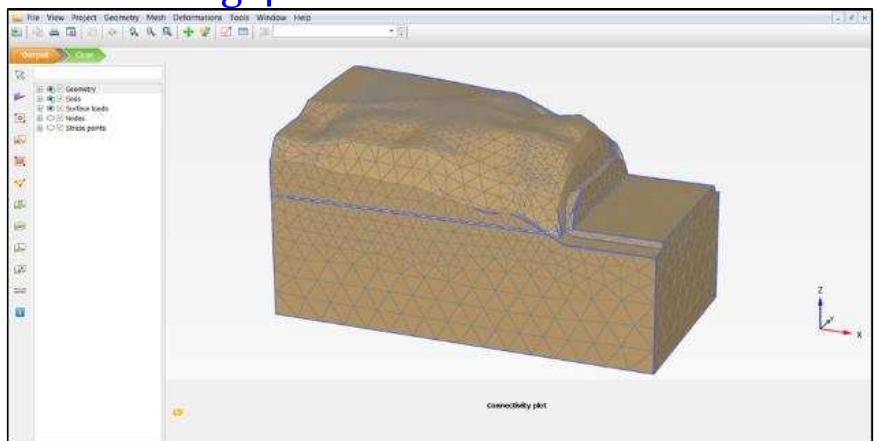Expand the Geometry tree node
882x441 pixels.
[x=40, y=89]
